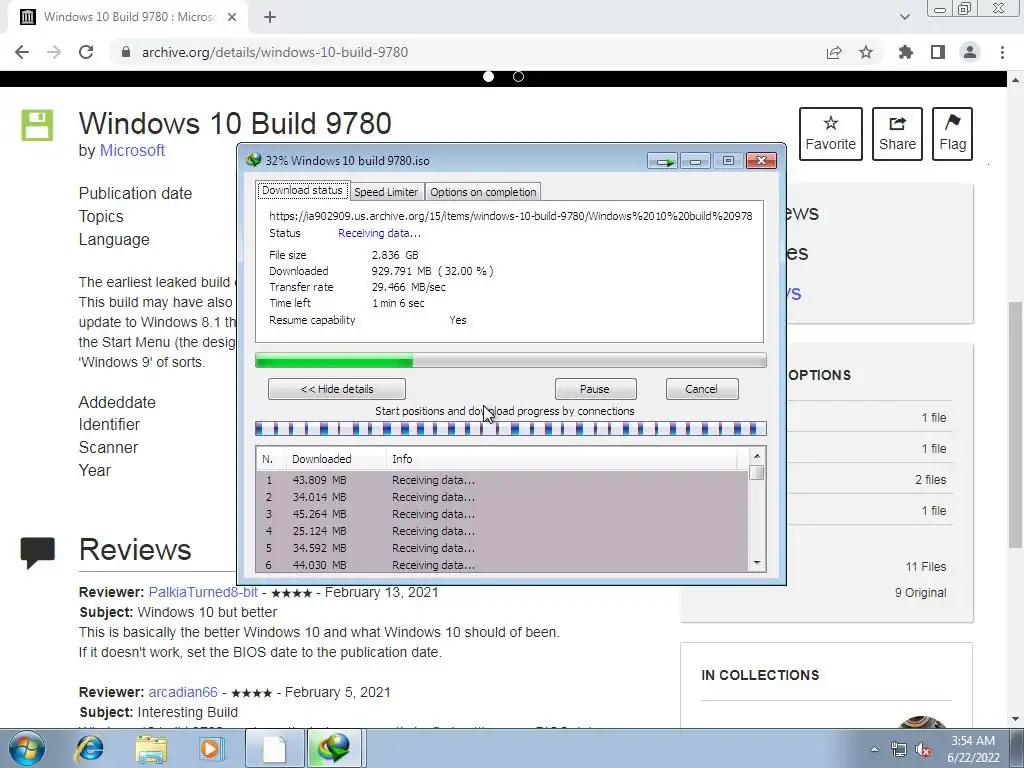Image resolution: width=1024 pixels, height=768 pixels.
Task: Open reviewer PalkiaTurned8-bit profile
Action: click(x=203, y=592)
